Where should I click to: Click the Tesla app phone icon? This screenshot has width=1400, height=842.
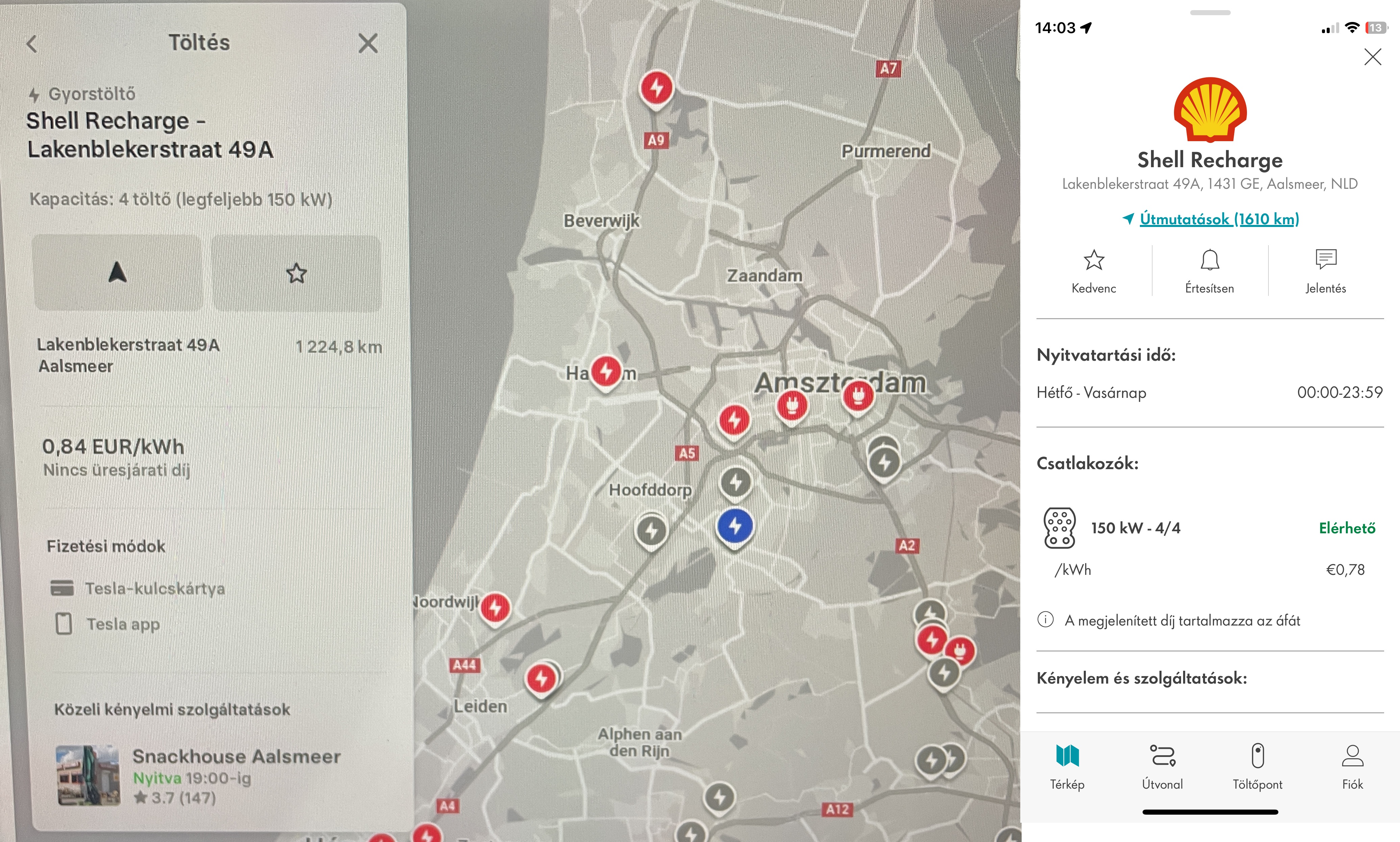(x=64, y=623)
